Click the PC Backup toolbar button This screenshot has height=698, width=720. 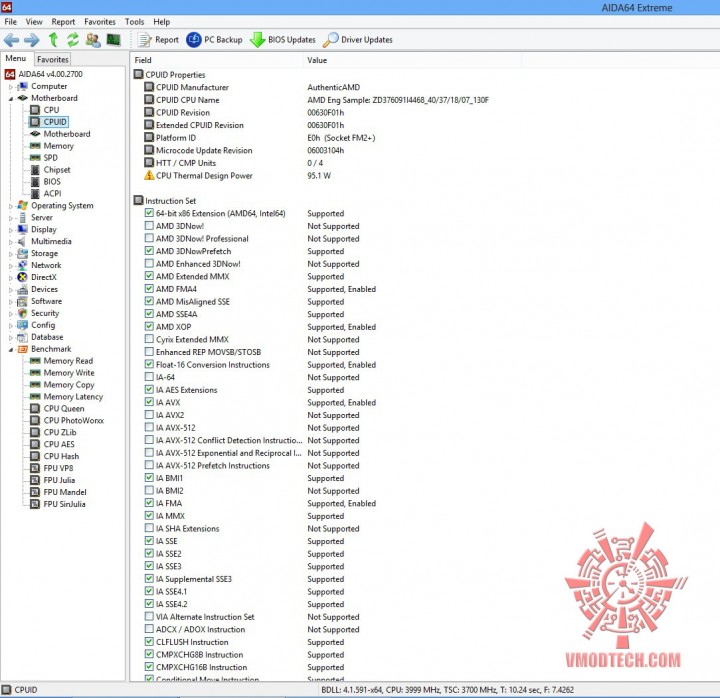[x=214, y=40]
